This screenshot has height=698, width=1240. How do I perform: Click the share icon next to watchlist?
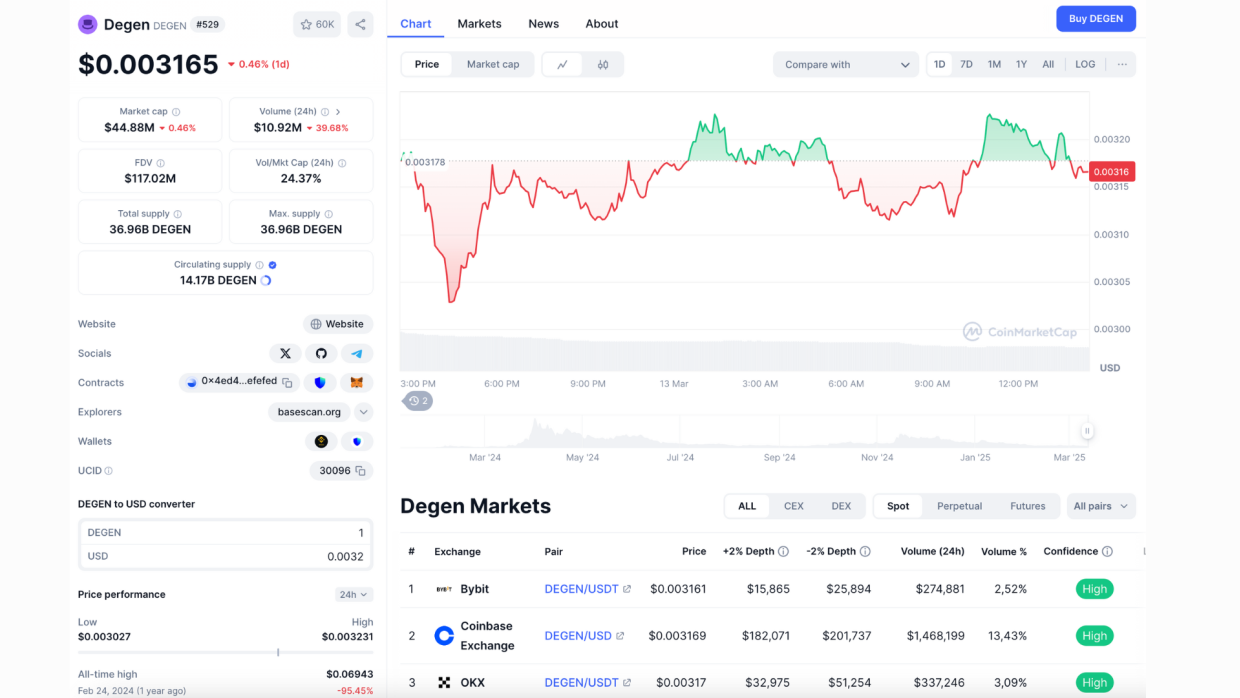click(x=360, y=24)
